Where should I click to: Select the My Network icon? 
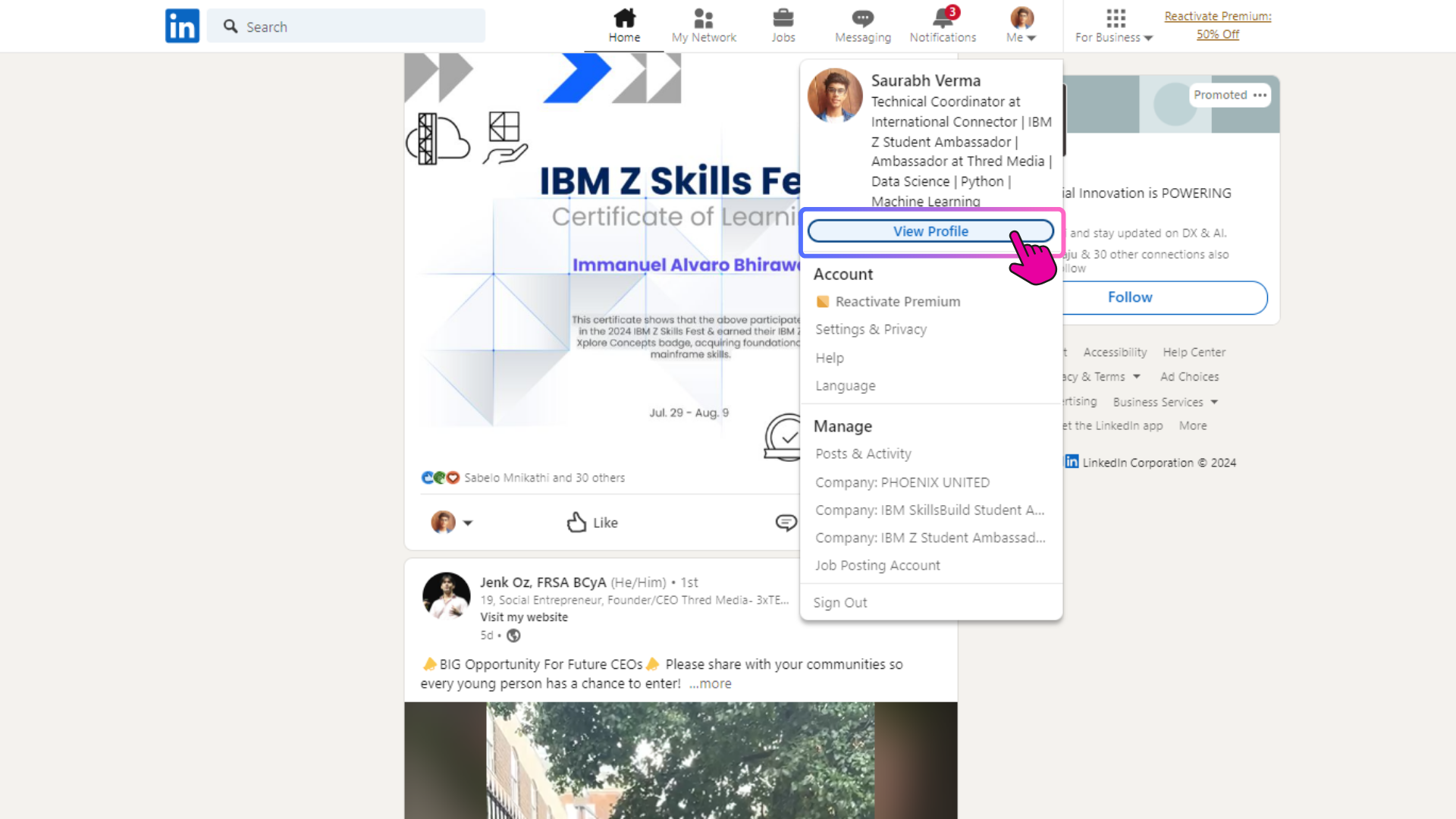tap(704, 18)
